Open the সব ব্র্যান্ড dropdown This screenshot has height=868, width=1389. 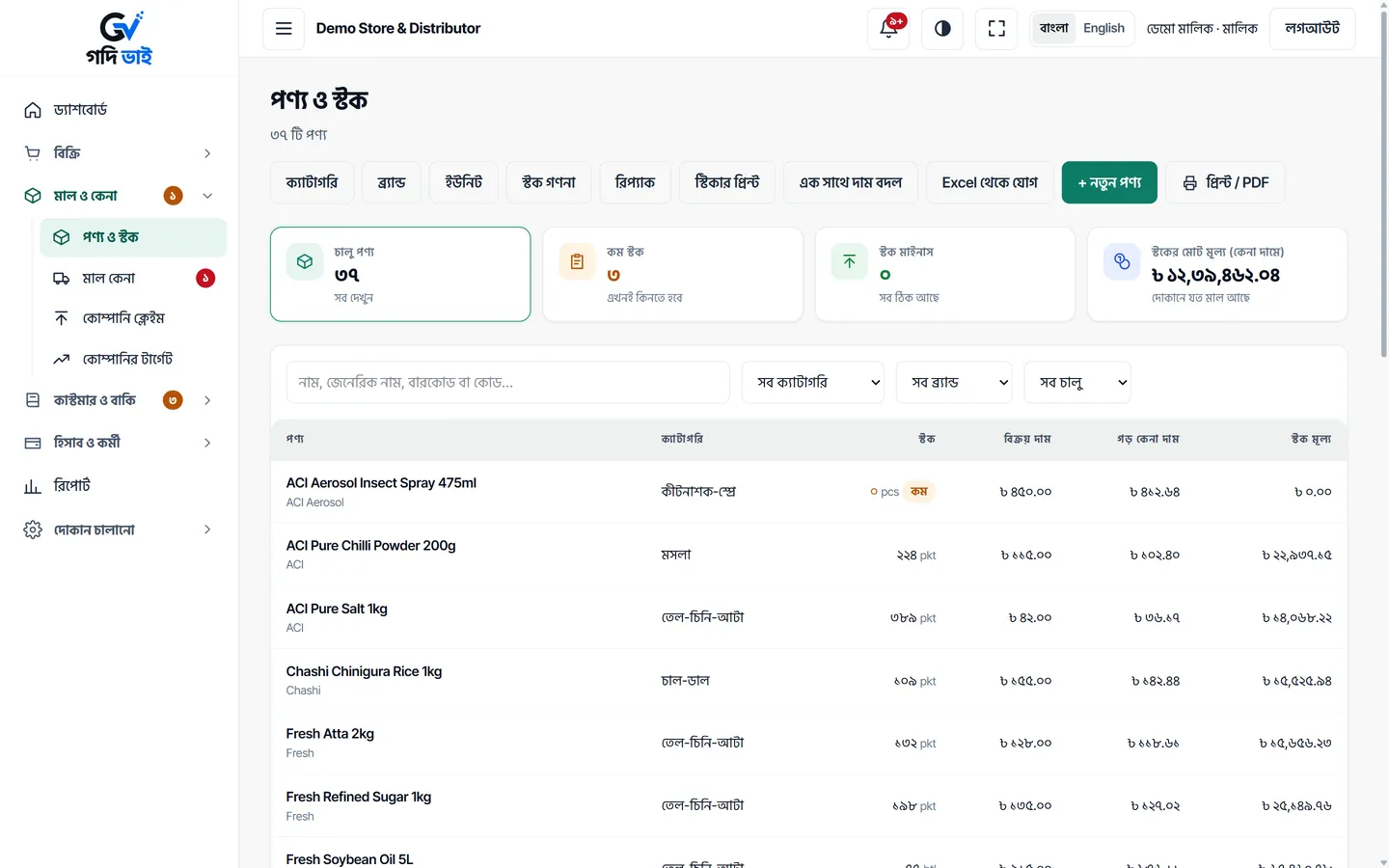(954, 383)
